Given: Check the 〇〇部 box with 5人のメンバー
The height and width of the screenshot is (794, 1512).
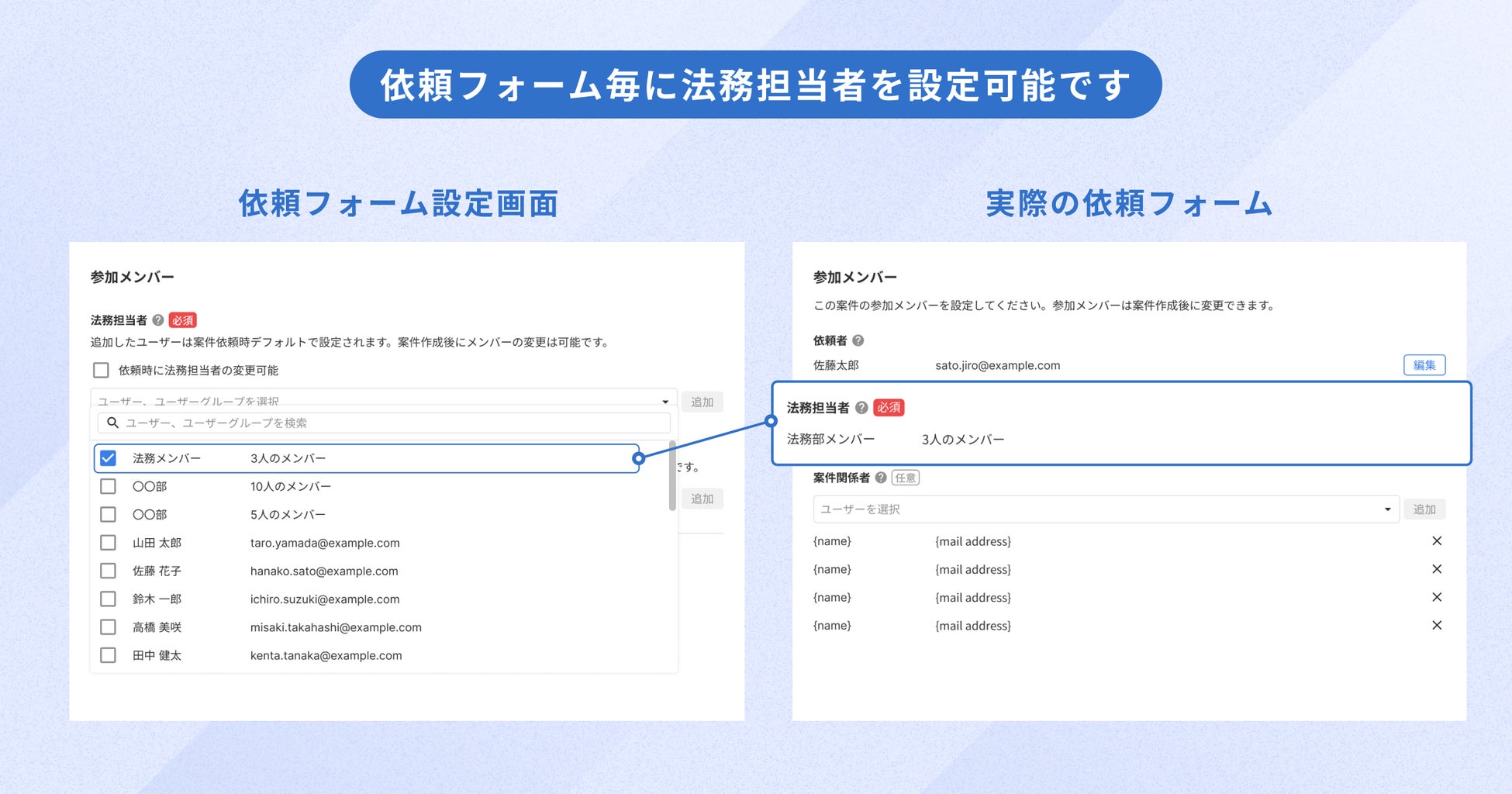Looking at the screenshot, I should pyautogui.click(x=109, y=515).
